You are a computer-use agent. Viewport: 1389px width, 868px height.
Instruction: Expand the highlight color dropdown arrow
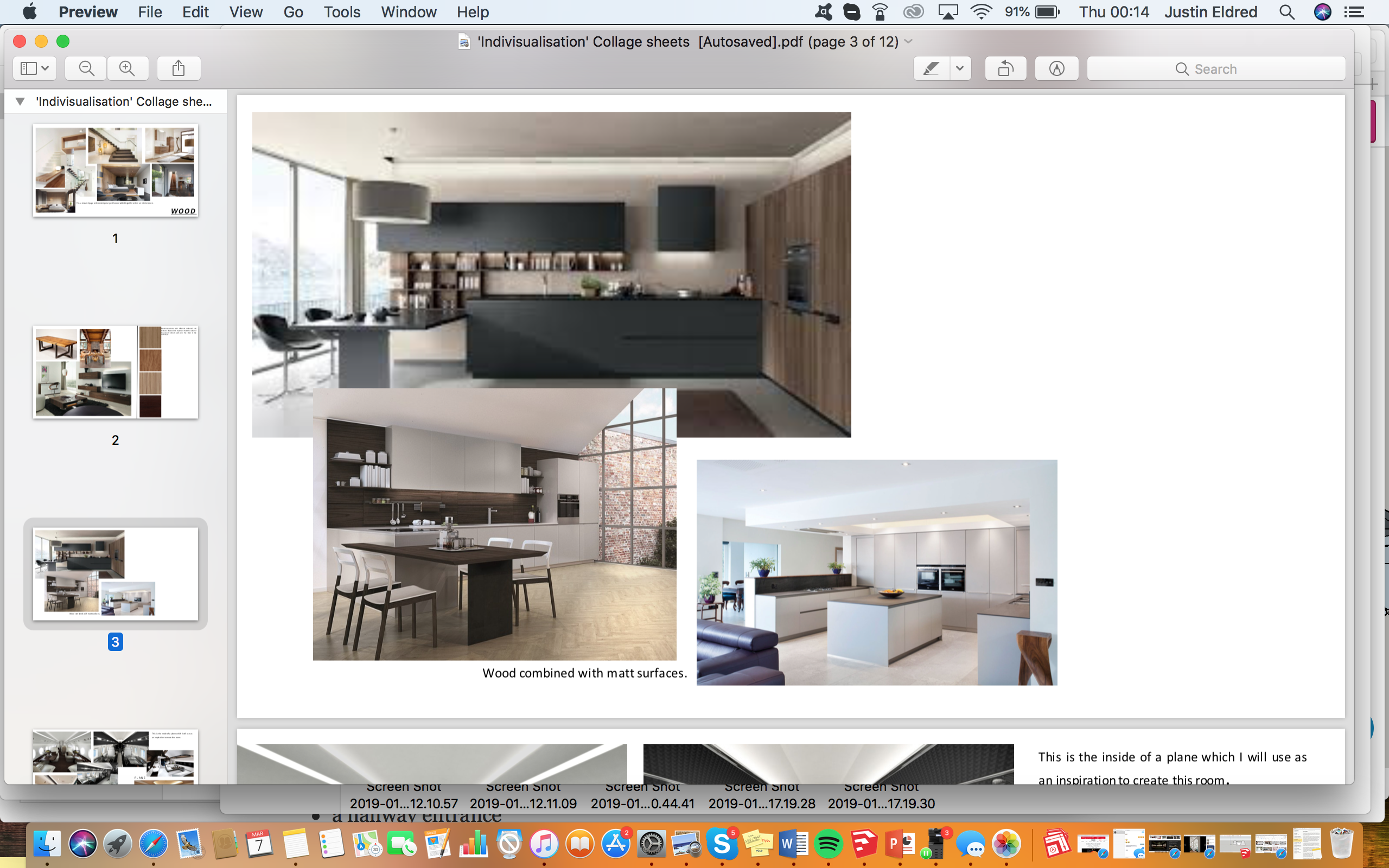pos(960,68)
